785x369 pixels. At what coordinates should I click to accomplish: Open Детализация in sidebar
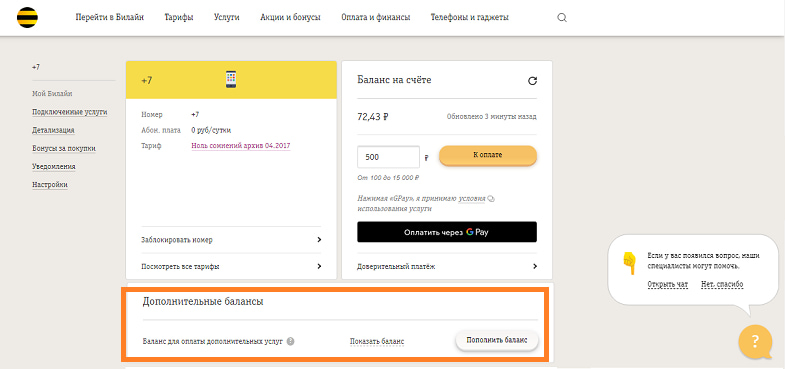click(x=54, y=130)
